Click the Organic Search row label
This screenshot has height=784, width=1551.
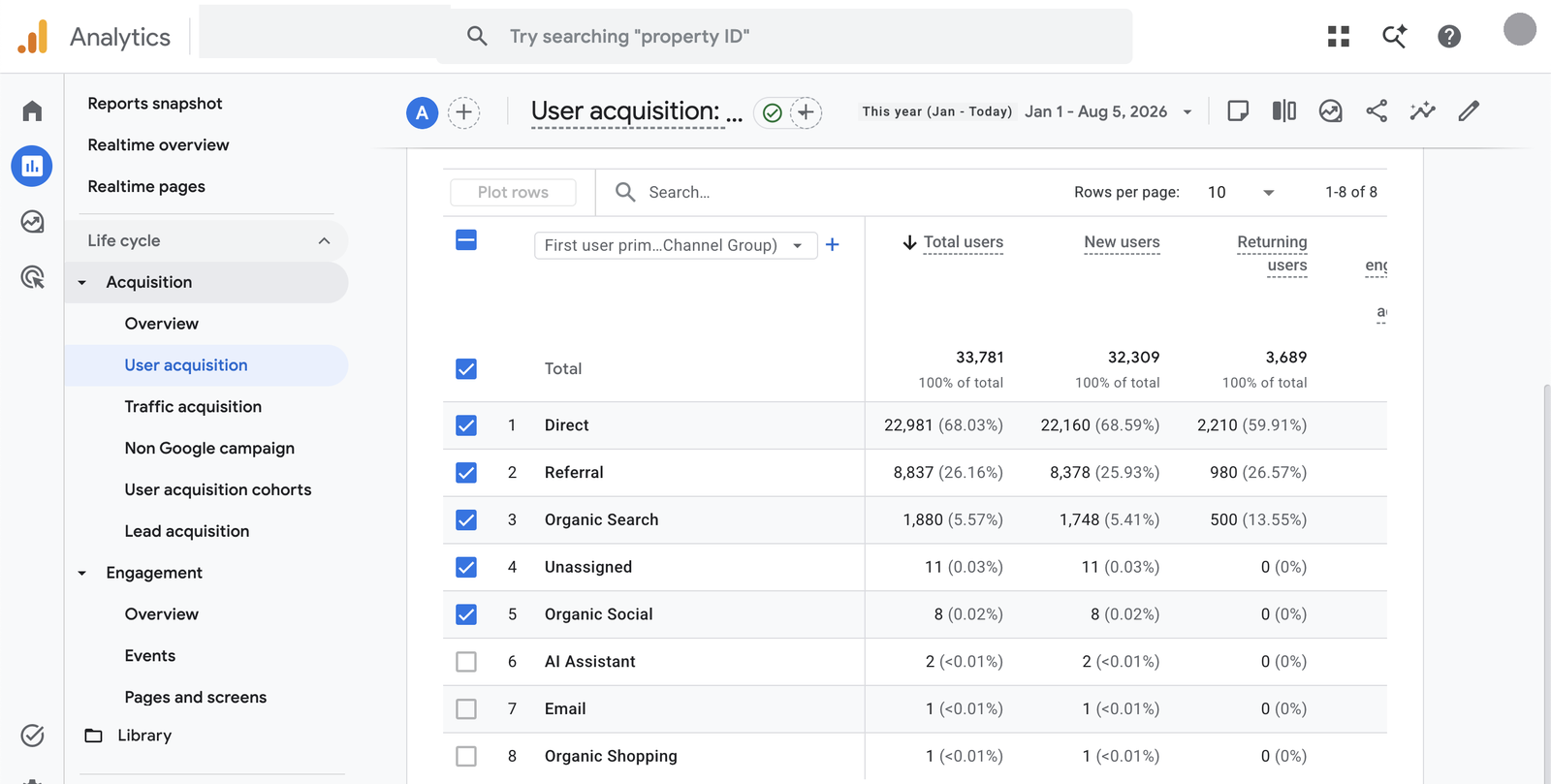(x=602, y=520)
